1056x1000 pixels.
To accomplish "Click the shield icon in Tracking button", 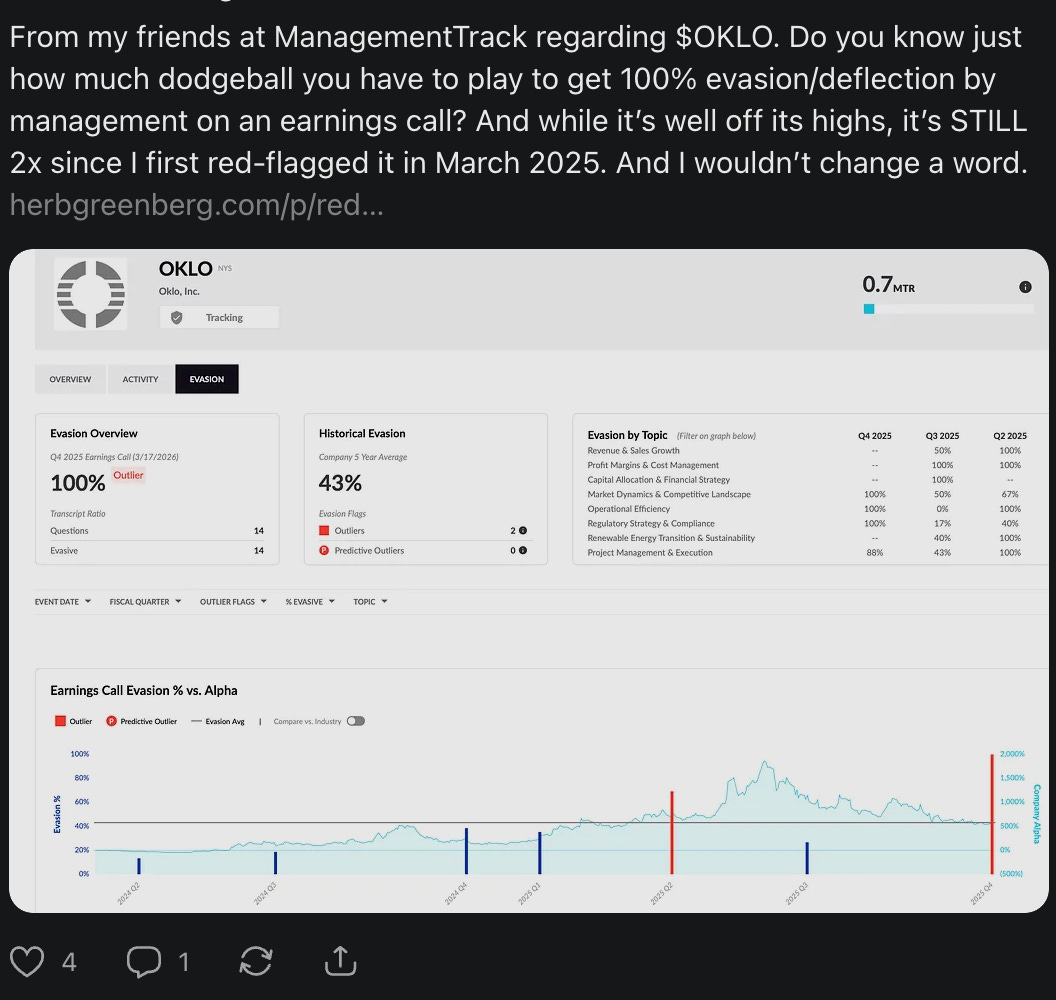I will tap(176, 317).
